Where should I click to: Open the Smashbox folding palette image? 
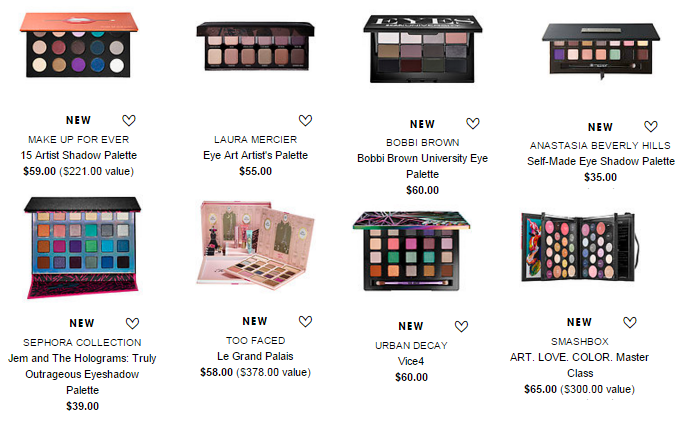[580, 247]
